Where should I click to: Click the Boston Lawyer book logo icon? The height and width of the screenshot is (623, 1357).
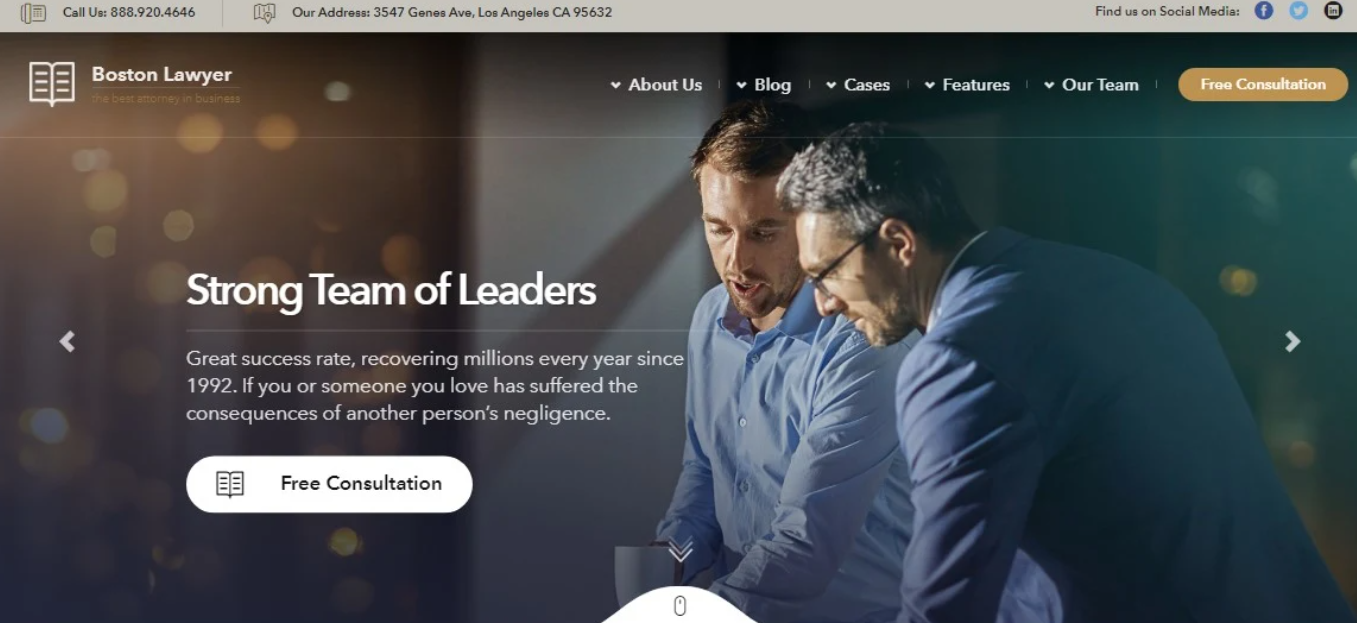tap(52, 84)
